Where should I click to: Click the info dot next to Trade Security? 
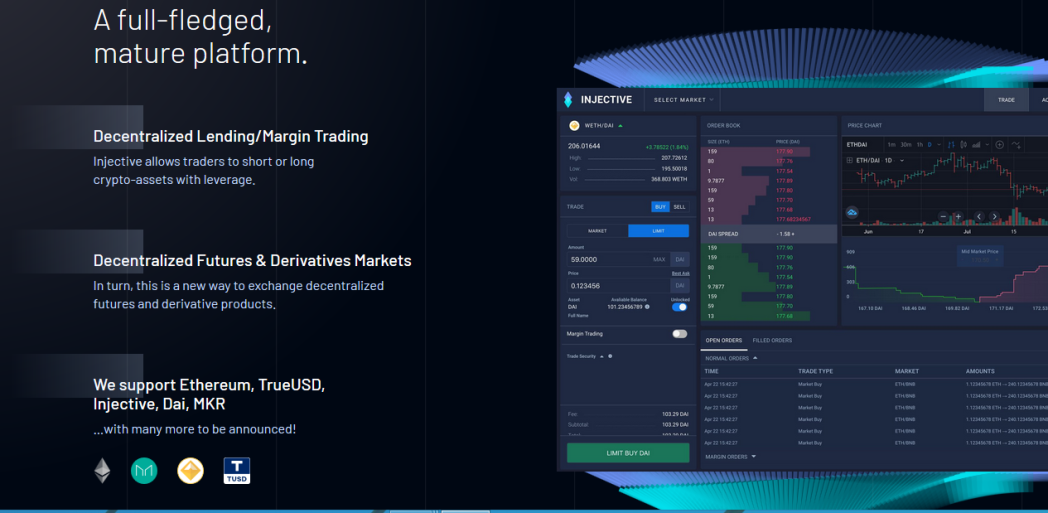click(610, 356)
